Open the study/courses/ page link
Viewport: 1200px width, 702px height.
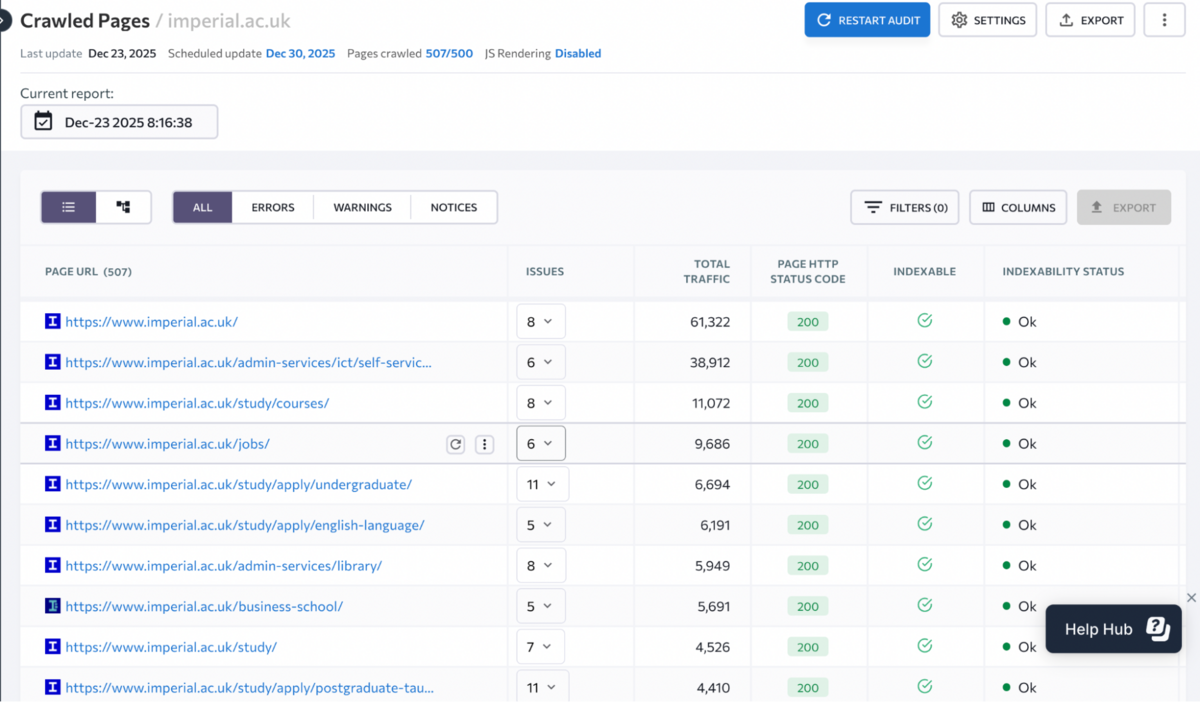[197, 403]
